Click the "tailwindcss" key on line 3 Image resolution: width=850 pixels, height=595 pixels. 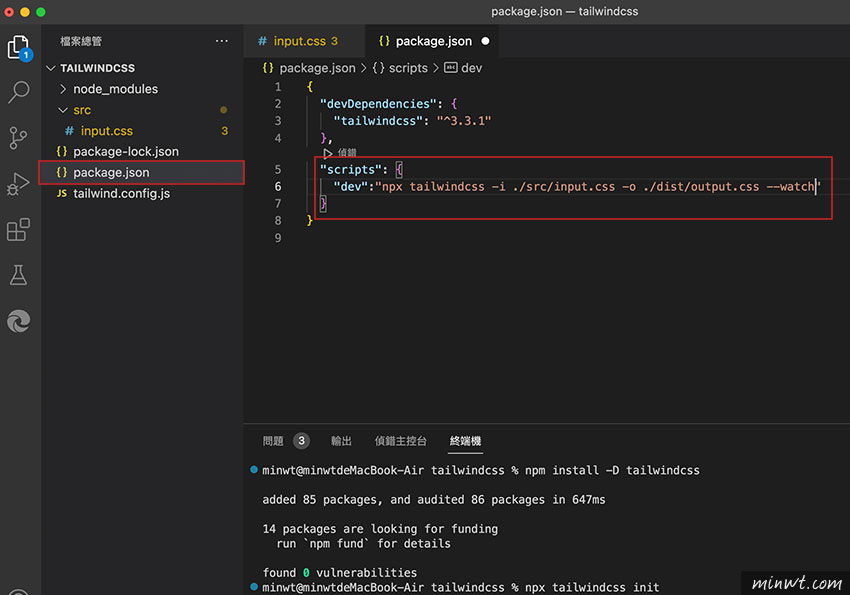(x=378, y=120)
